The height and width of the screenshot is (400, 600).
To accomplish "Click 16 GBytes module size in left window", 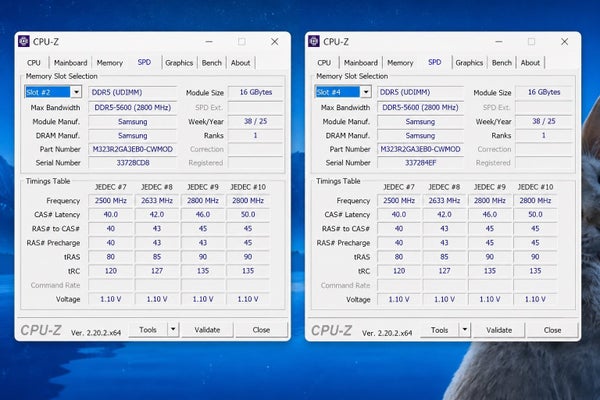I will pyautogui.click(x=256, y=92).
